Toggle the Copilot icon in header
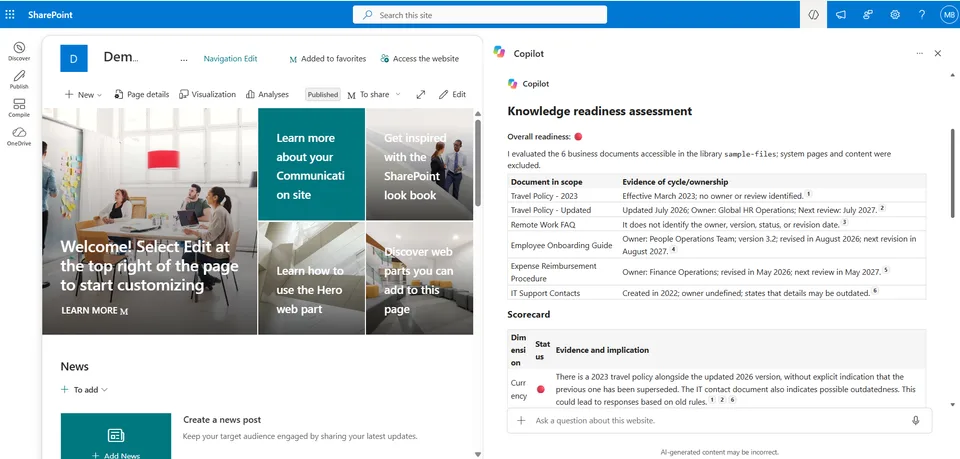The width and height of the screenshot is (960, 459). [813, 15]
